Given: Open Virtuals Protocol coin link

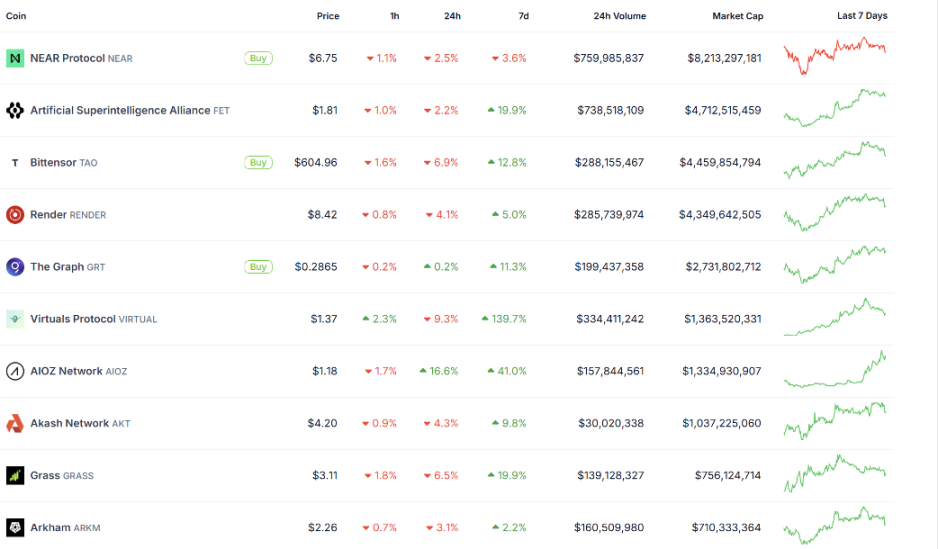Looking at the screenshot, I should pos(93,319).
